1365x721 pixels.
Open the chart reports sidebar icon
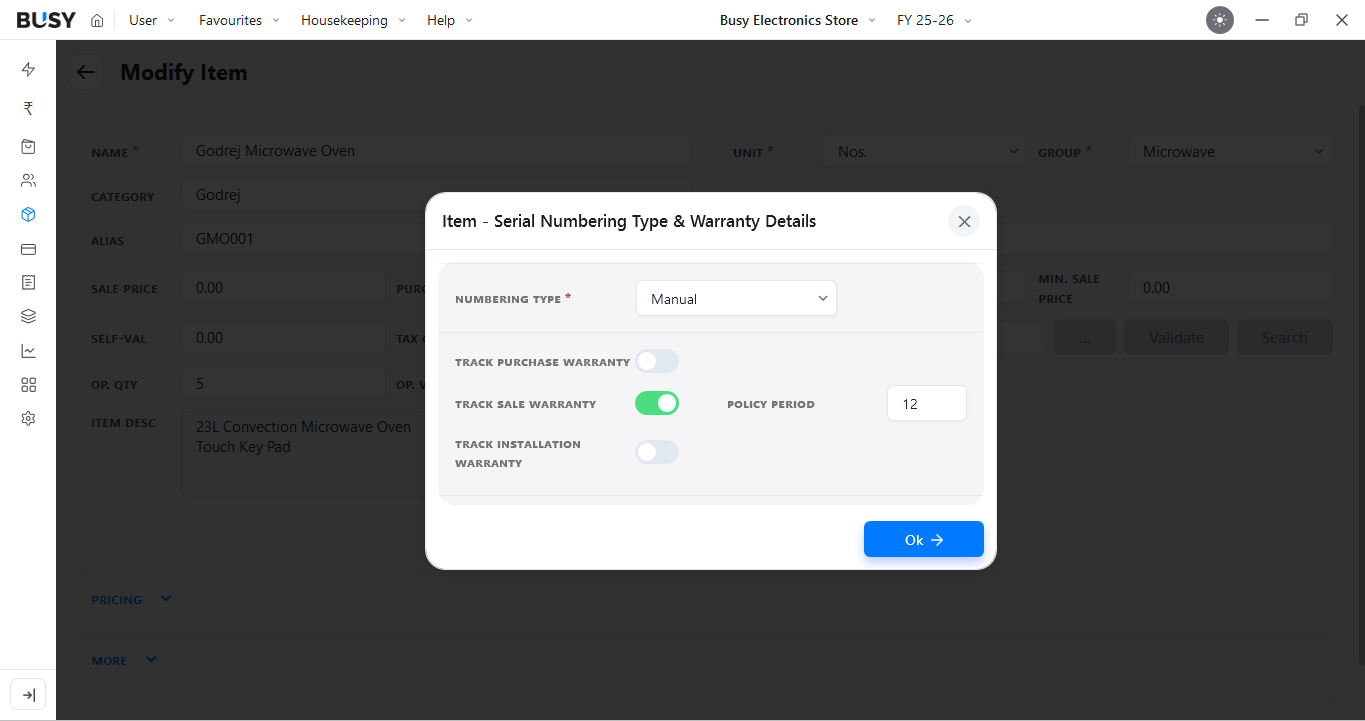click(28, 351)
